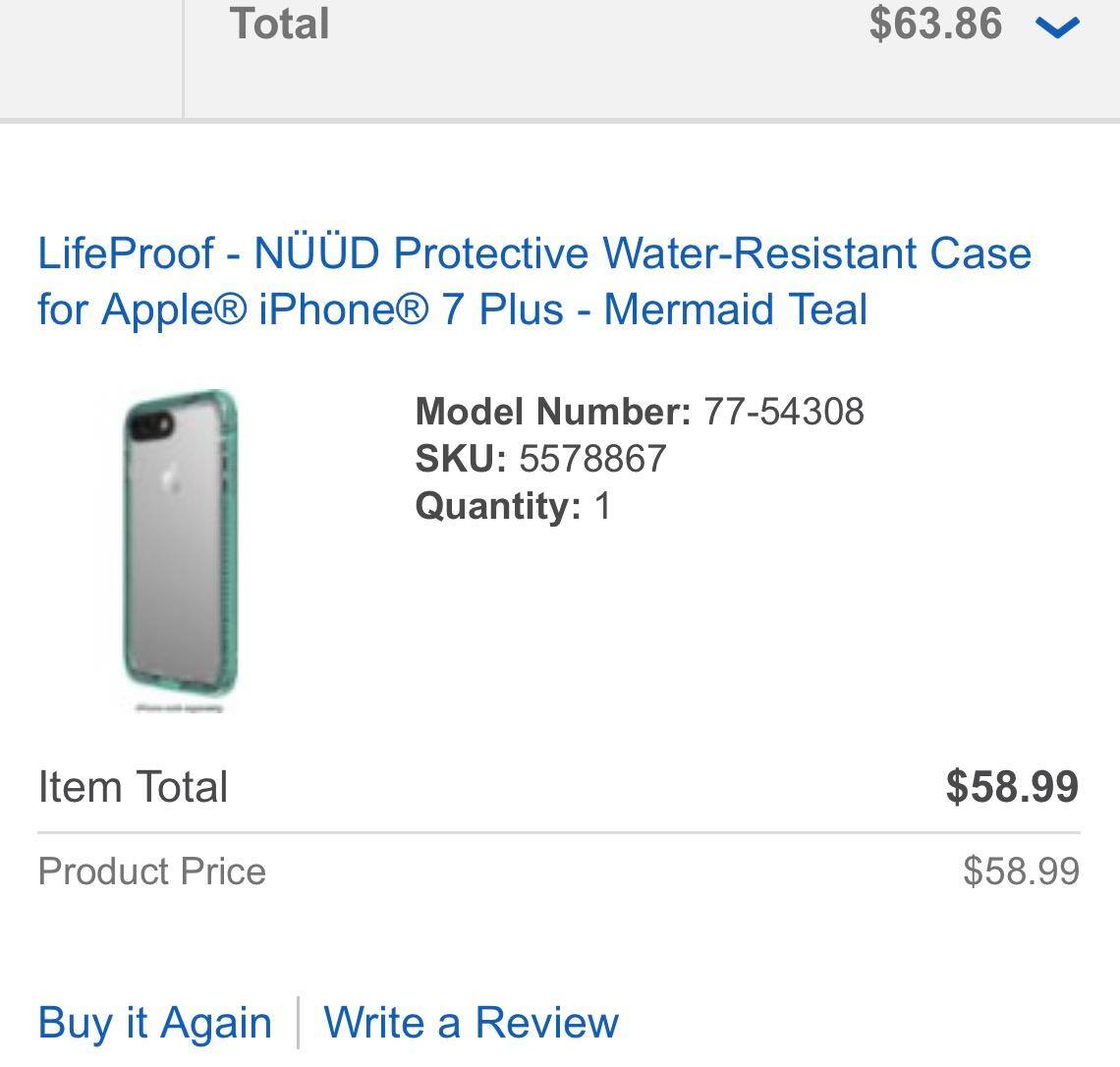This screenshot has height=1067, width=1120.
Task: Click the Product Price label
Action: pyautogui.click(x=151, y=871)
